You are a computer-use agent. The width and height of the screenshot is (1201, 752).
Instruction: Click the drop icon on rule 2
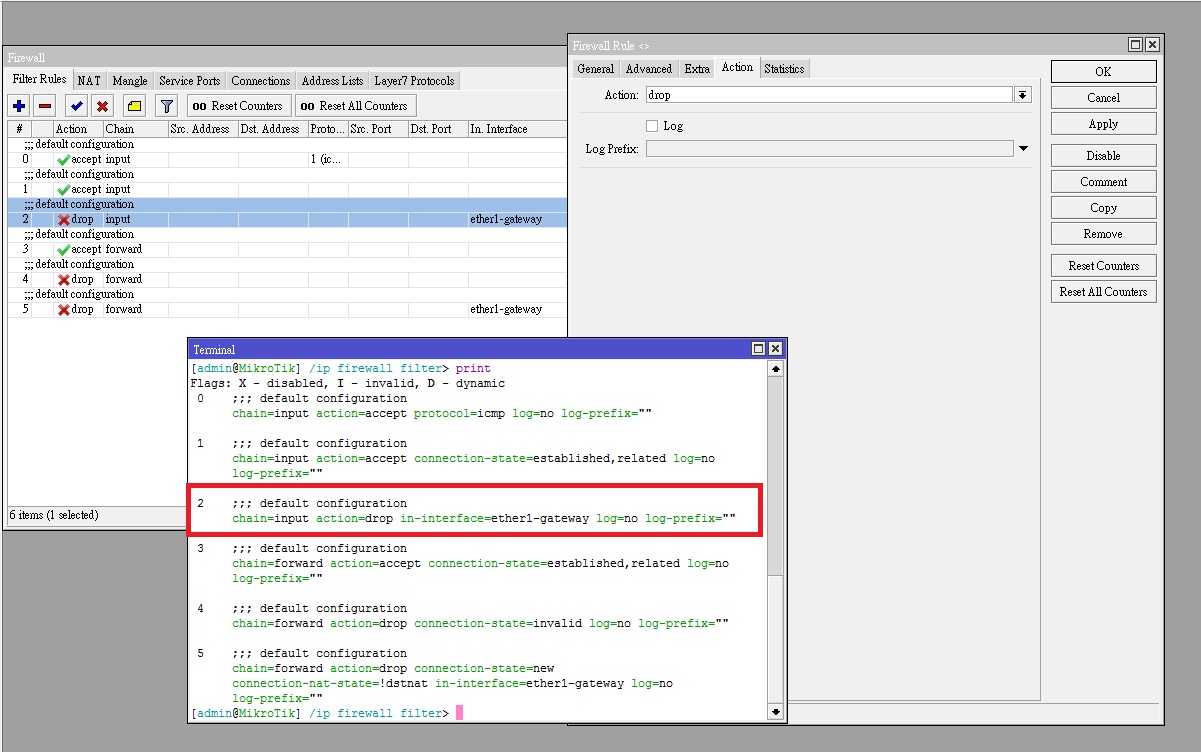click(63, 220)
